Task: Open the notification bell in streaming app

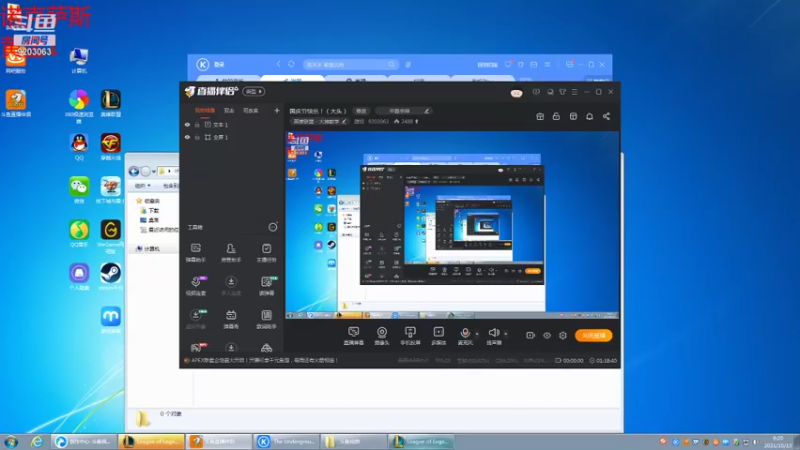Action: [589, 116]
